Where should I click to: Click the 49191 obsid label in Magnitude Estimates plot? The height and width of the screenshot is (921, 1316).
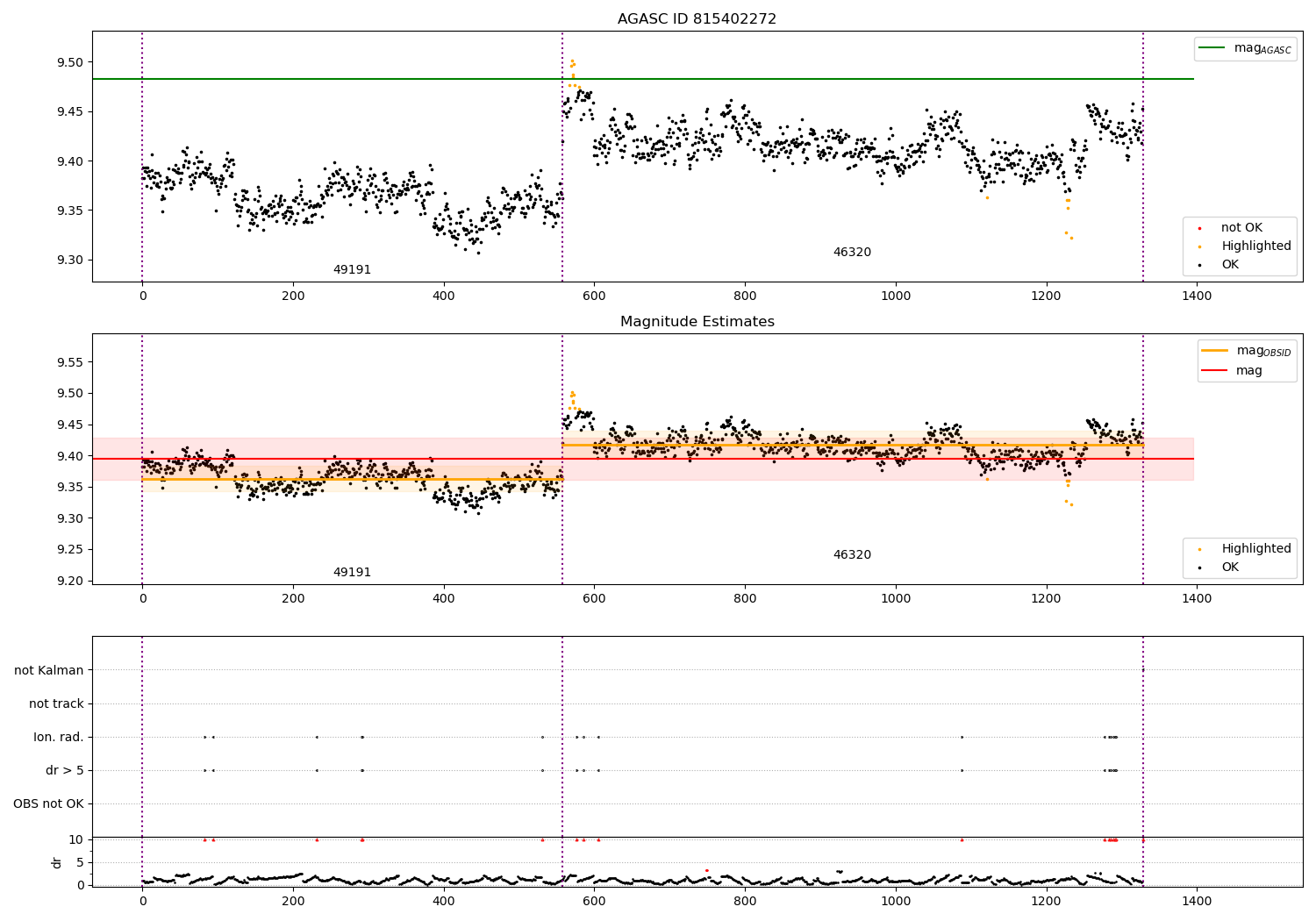pos(352,572)
